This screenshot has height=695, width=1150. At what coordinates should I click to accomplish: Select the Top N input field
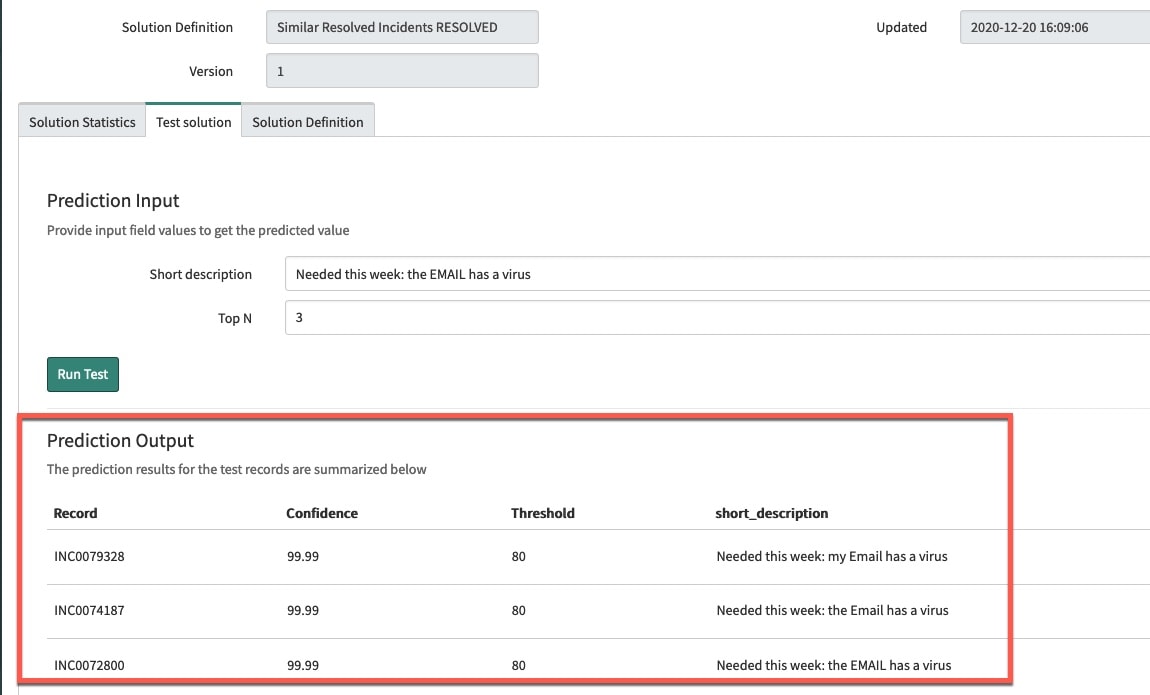tap(600, 317)
